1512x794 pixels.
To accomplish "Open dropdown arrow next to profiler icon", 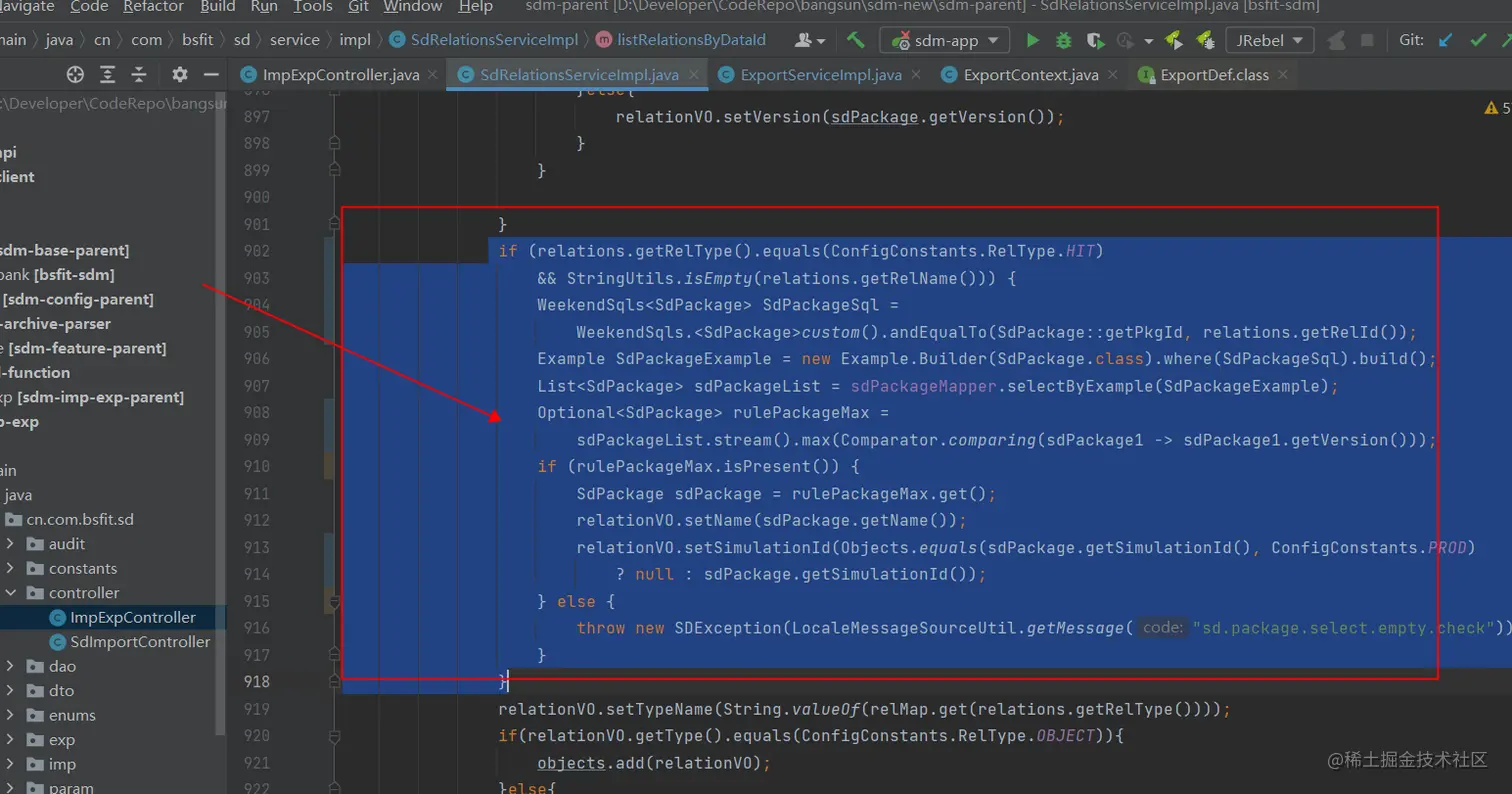I will tap(1148, 41).
